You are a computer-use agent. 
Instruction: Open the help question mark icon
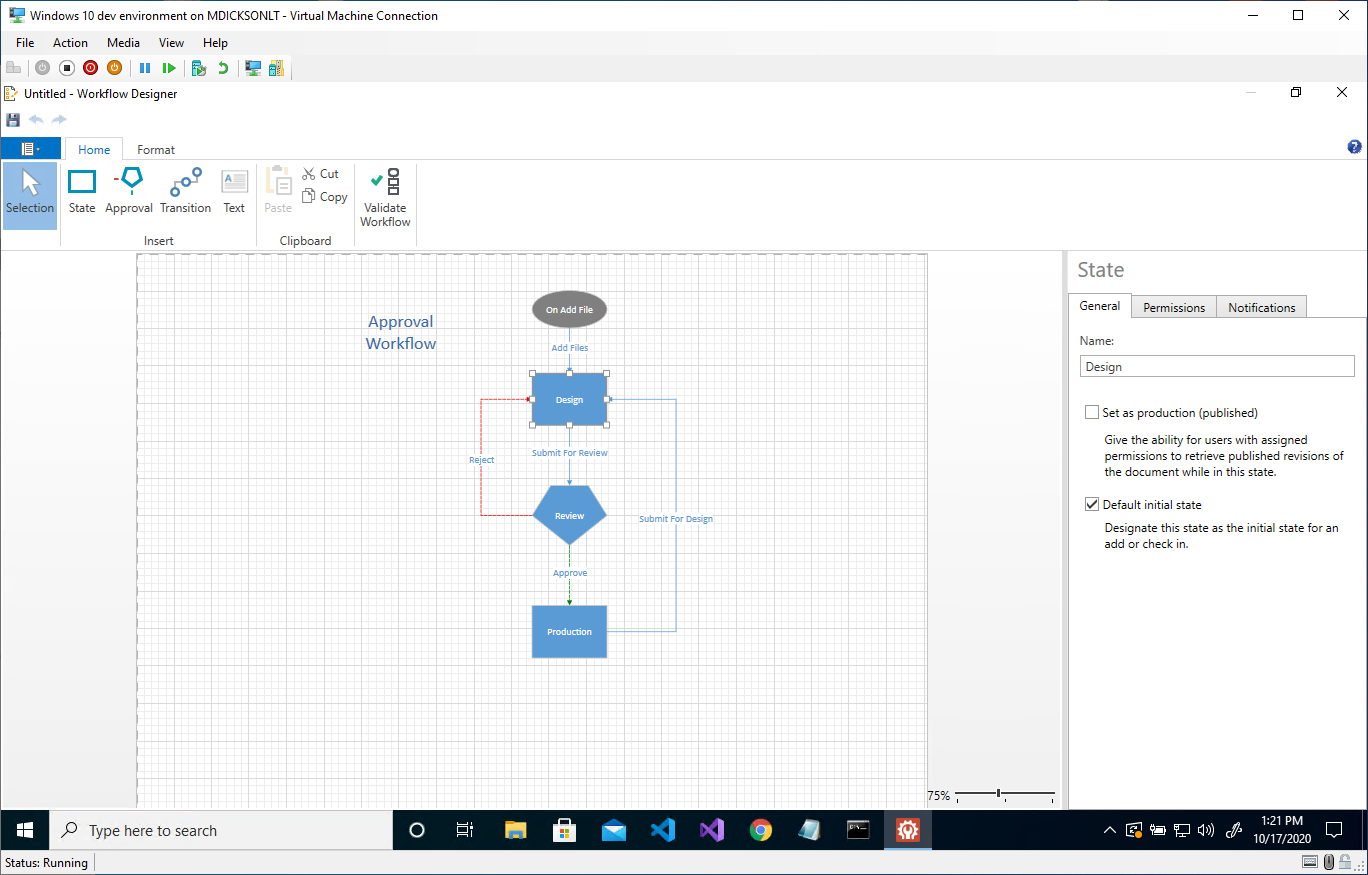pos(1355,147)
